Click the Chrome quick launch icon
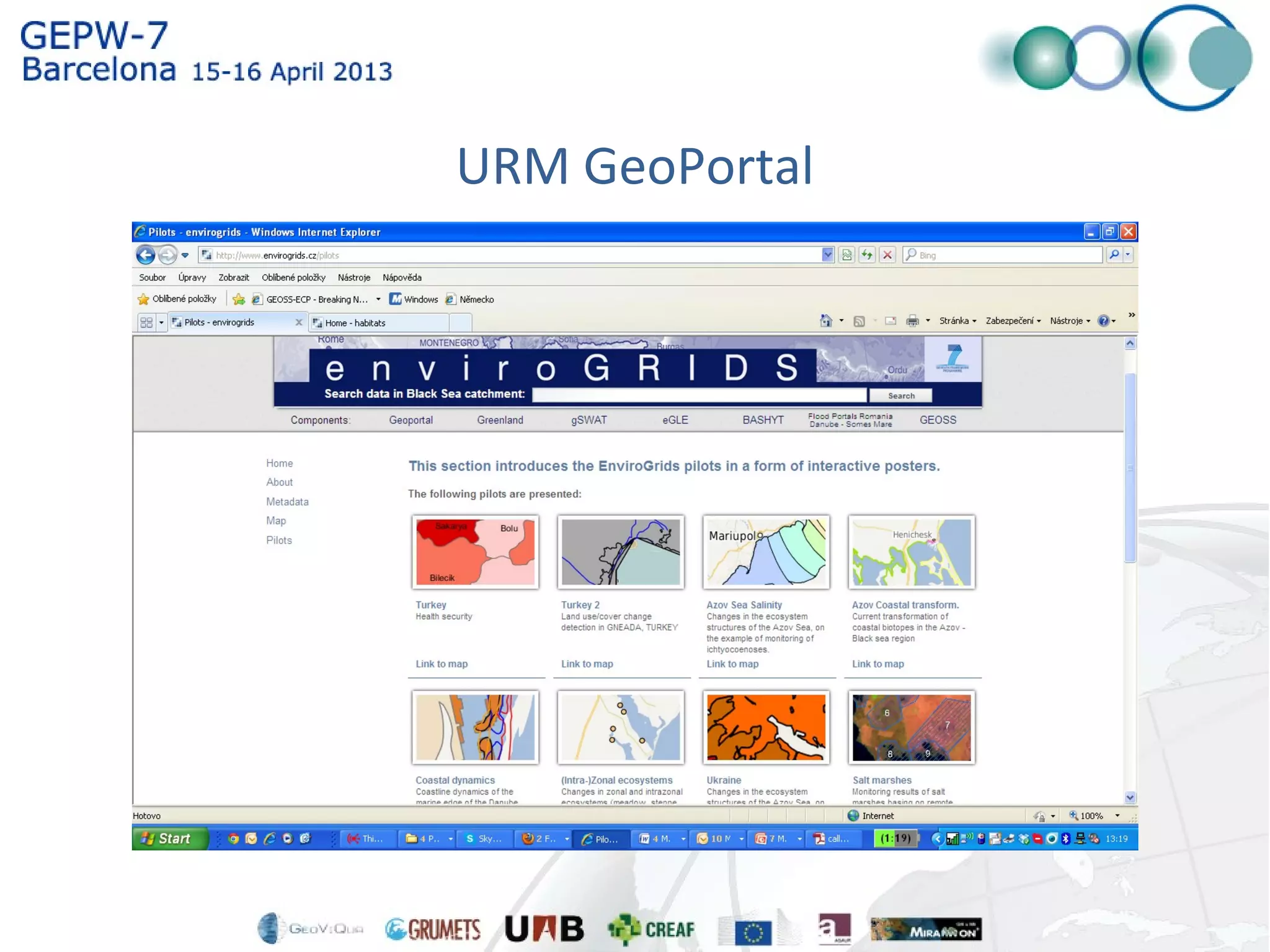 (x=233, y=839)
